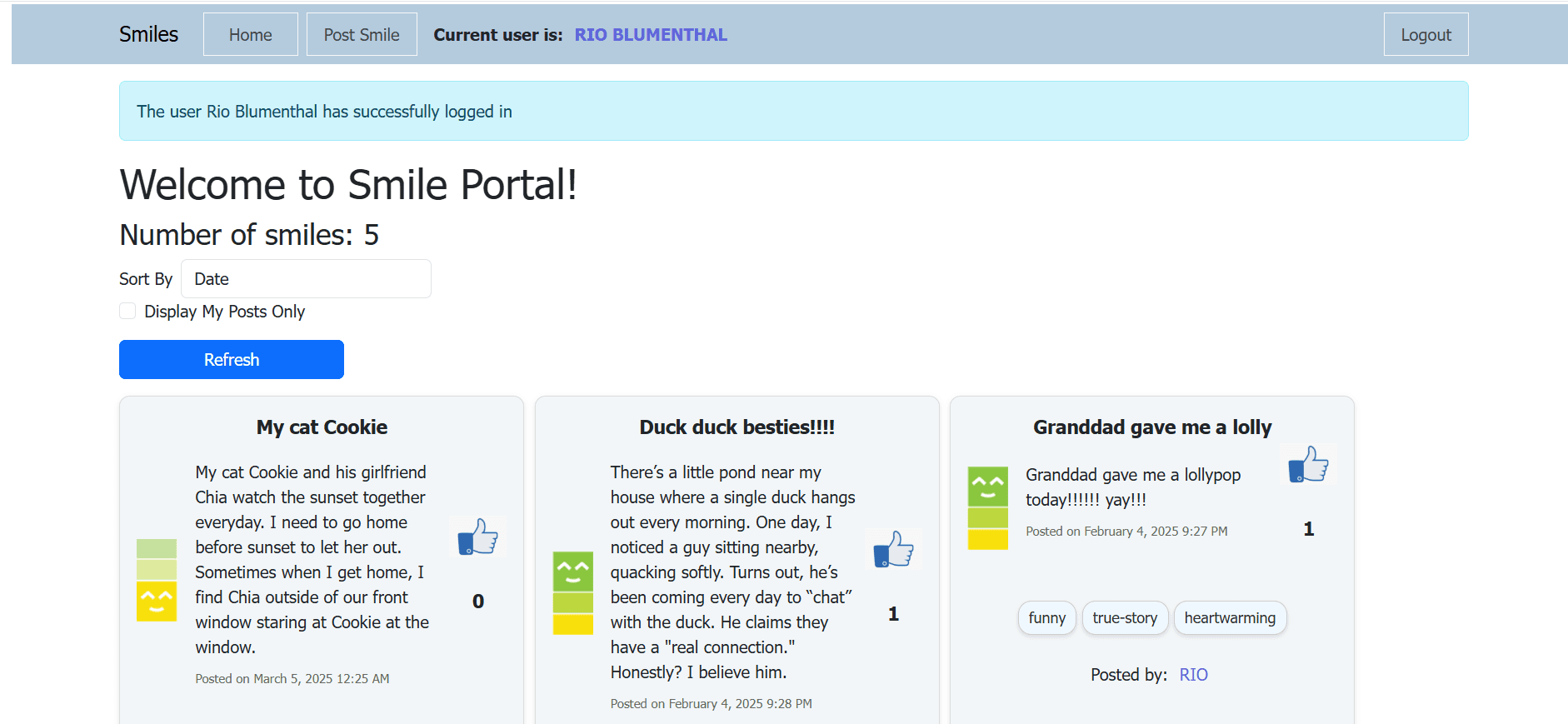Select the heartwarming tag

coord(1230,618)
